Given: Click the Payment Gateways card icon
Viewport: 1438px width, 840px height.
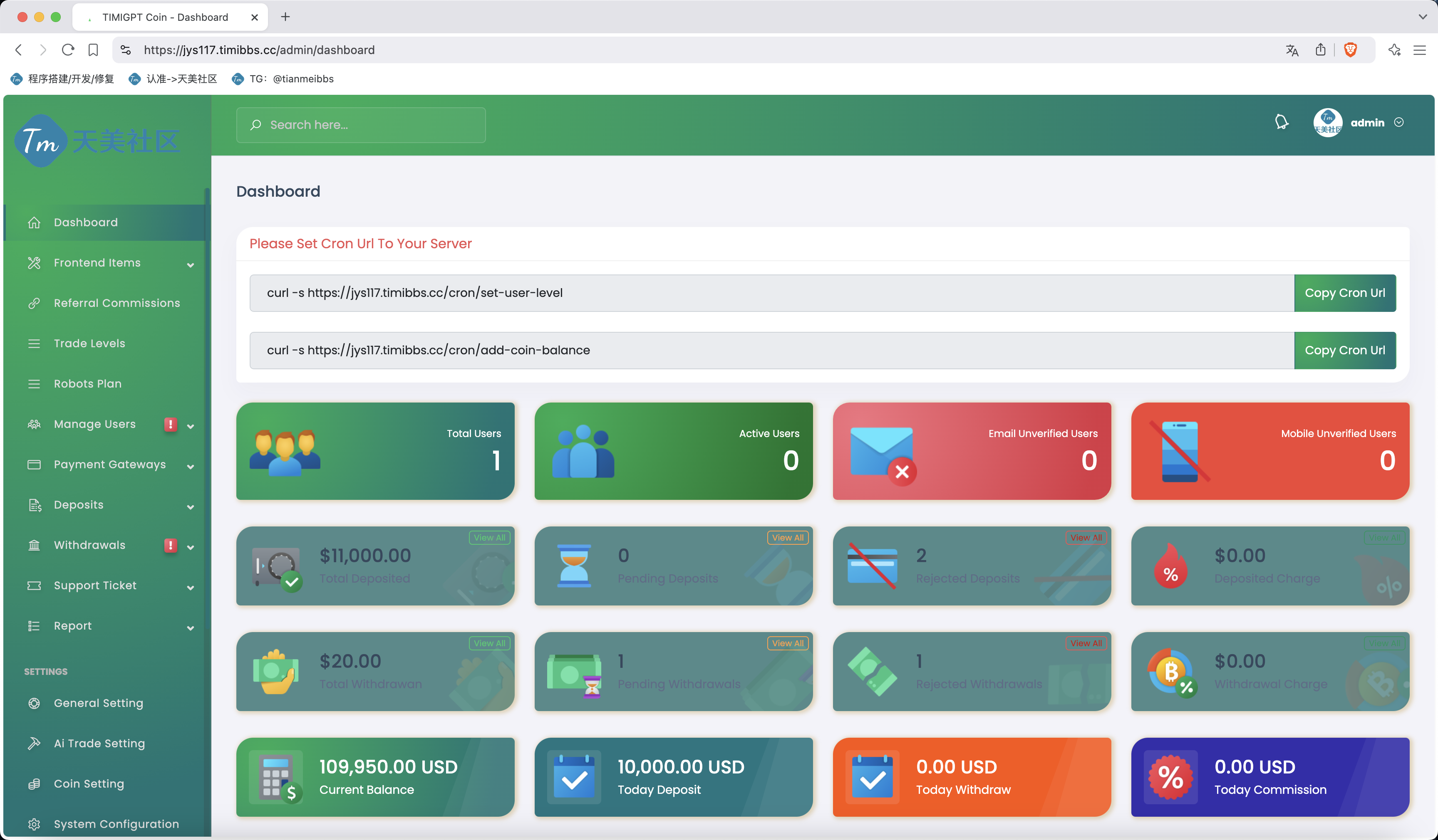Looking at the screenshot, I should click(34, 465).
